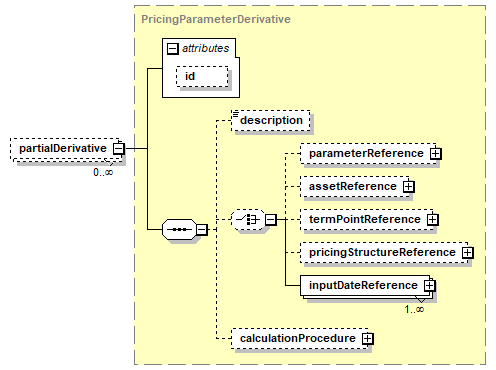Expand the calculationProcedure element

(x=367, y=339)
